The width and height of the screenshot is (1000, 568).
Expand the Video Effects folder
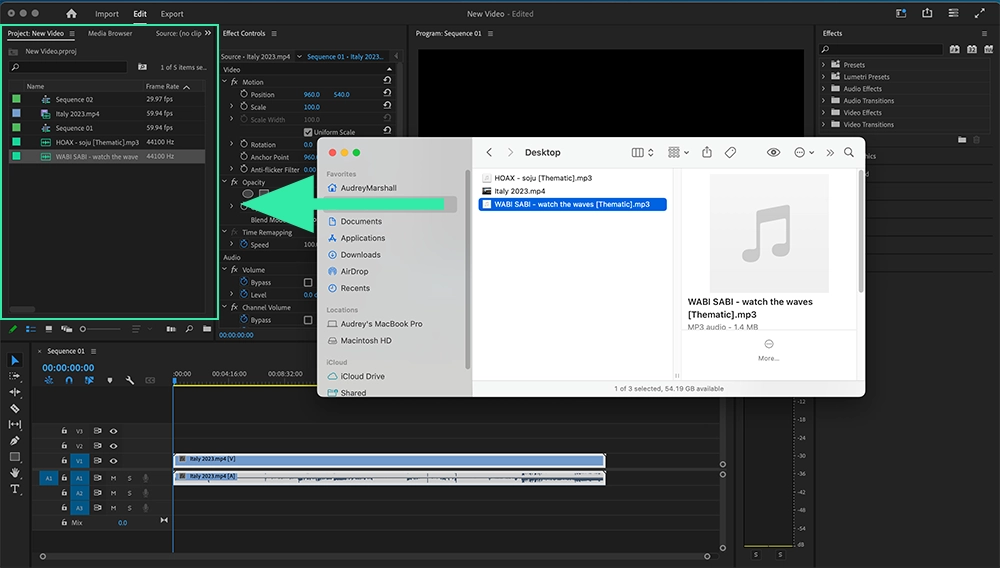823,112
